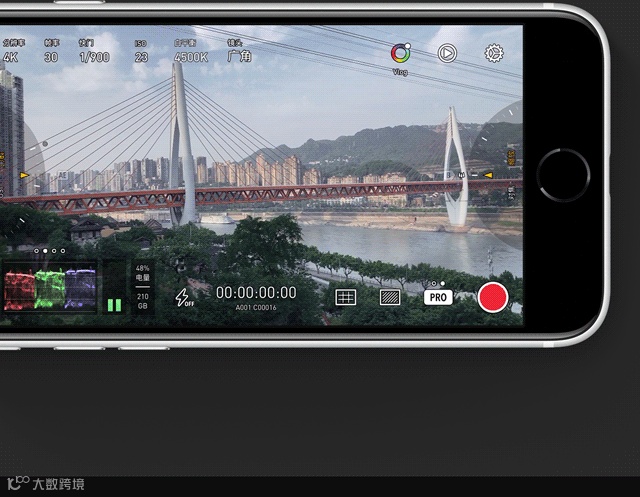640x497 pixels.
Task: Tap the yellow label on right dial
Action: pos(511,158)
